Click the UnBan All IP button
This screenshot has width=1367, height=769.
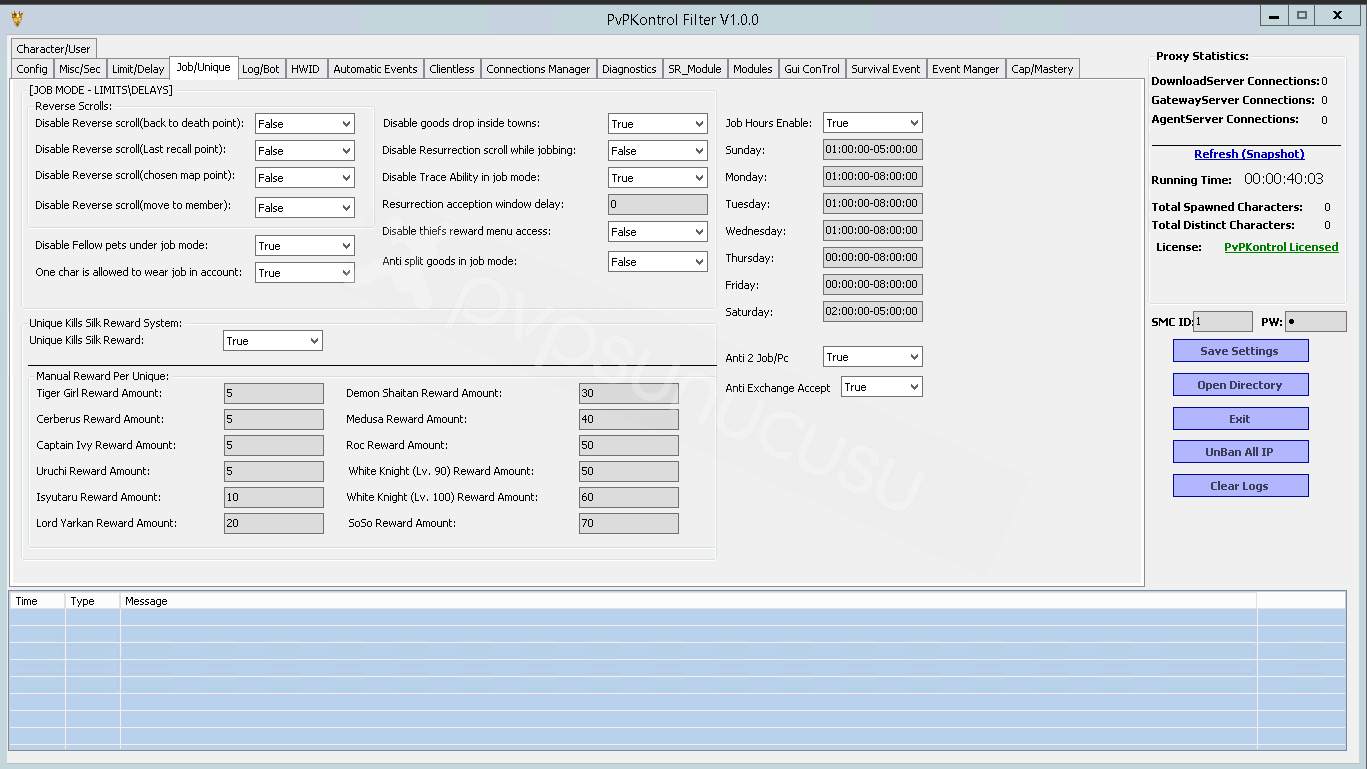(x=1240, y=452)
